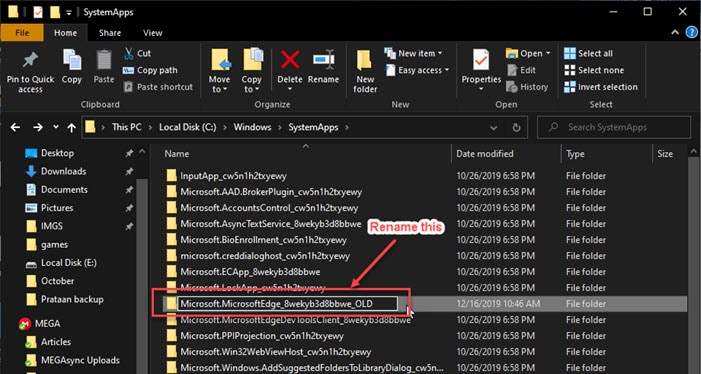Open the File tab
The height and width of the screenshot is (374, 701).
click(x=22, y=33)
